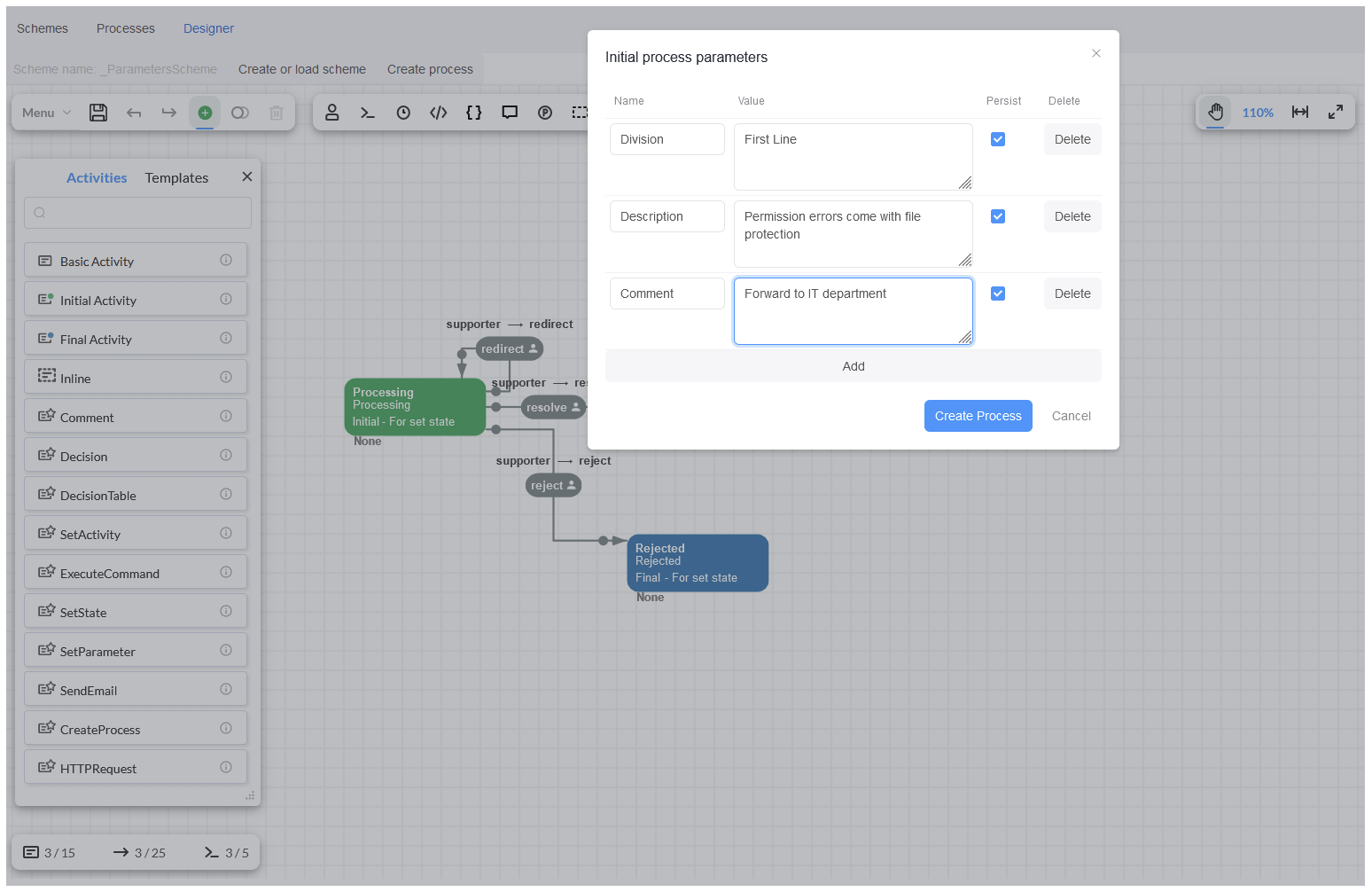Select the ExecuteCommand activity item
Screen dimensions: 1372x892
click(136, 573)
